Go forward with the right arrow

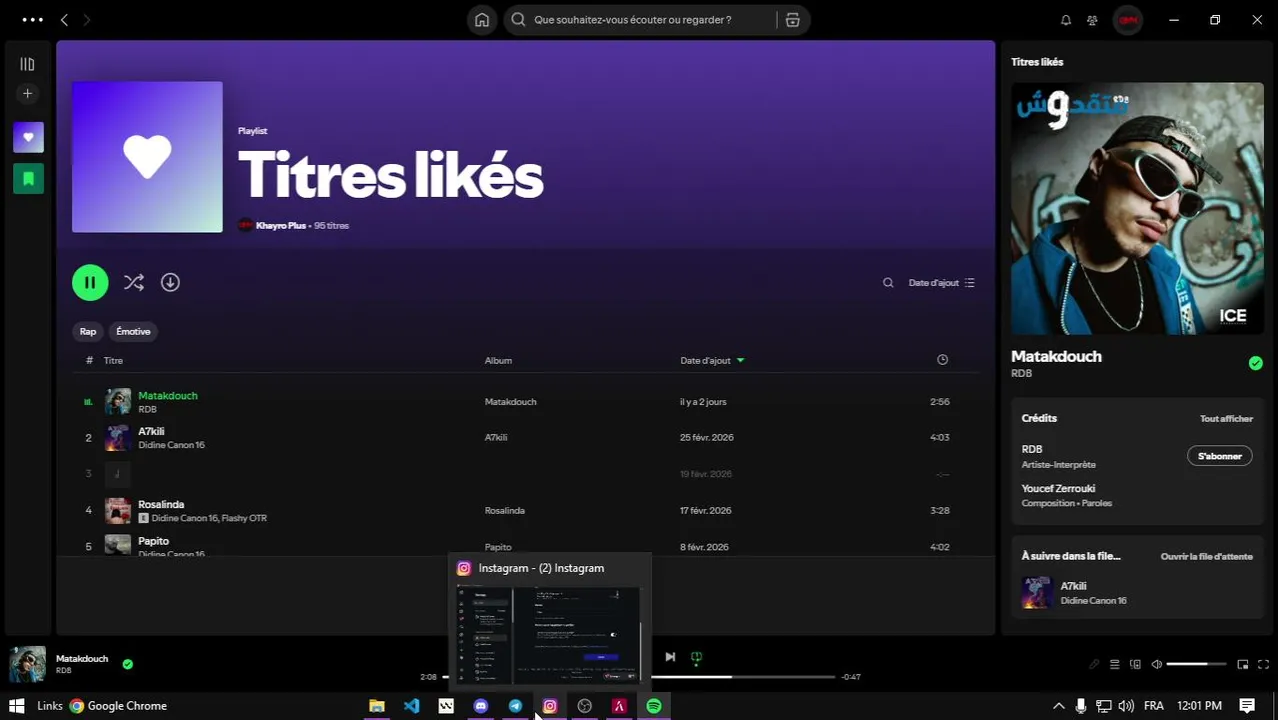click(86, 20)
